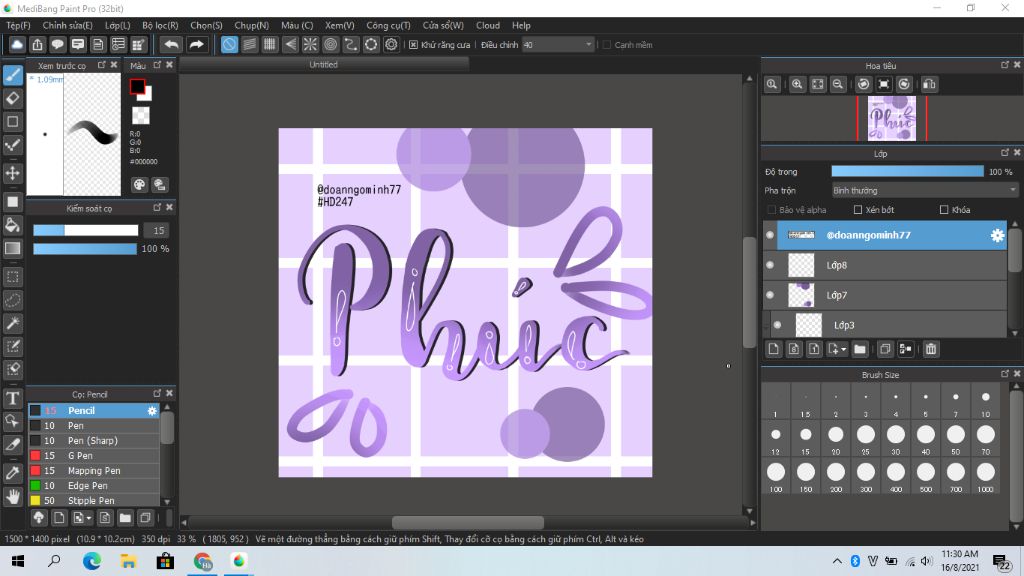Select the Text tool

(x=12, y=398)
